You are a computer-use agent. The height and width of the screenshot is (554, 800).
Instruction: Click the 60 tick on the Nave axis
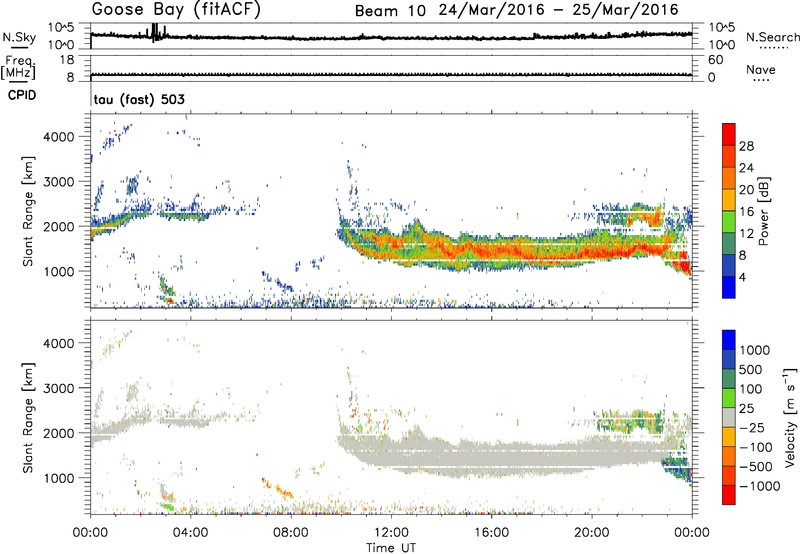715,60
